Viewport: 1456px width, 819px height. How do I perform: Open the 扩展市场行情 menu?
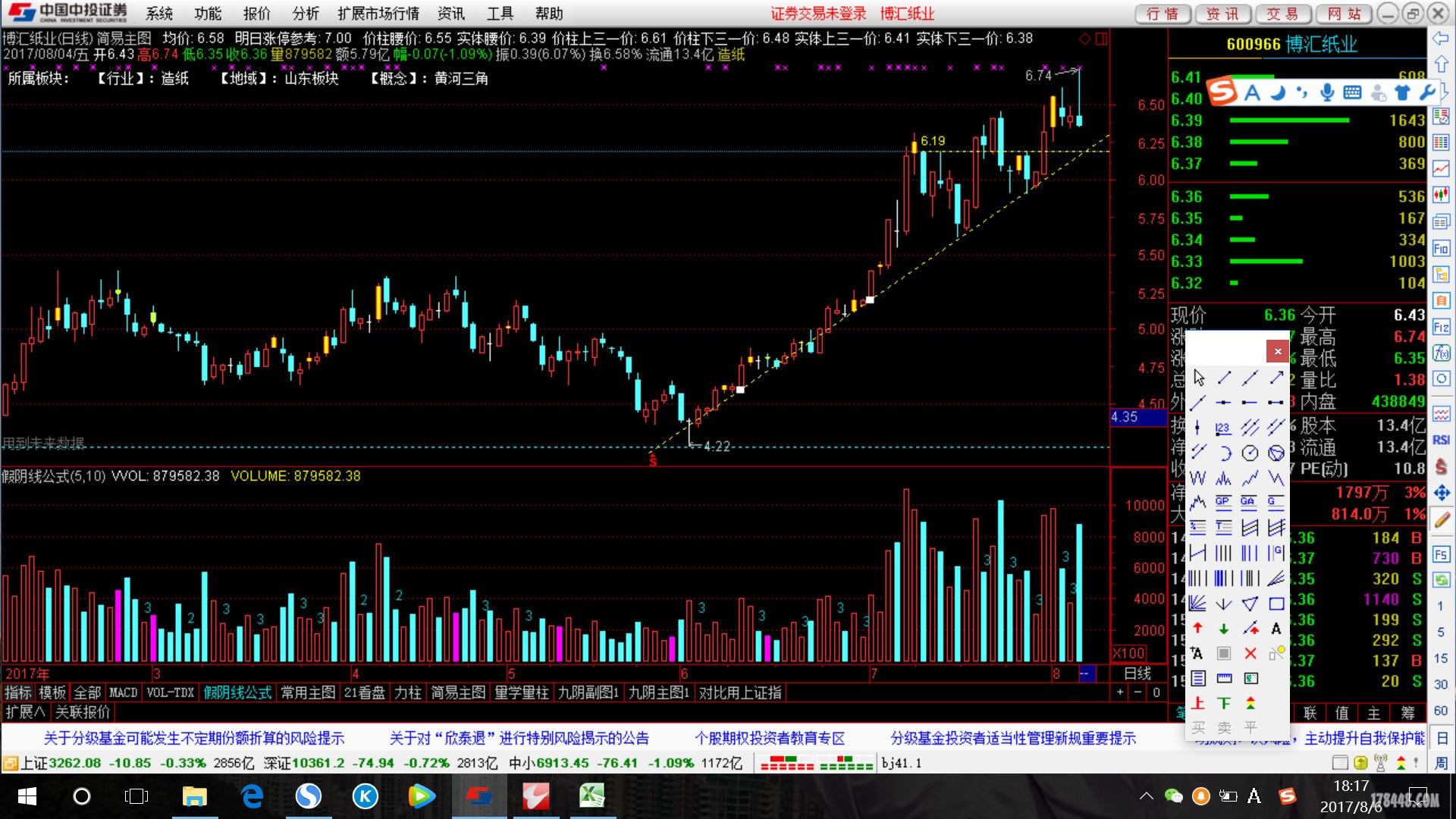(378, 14)
